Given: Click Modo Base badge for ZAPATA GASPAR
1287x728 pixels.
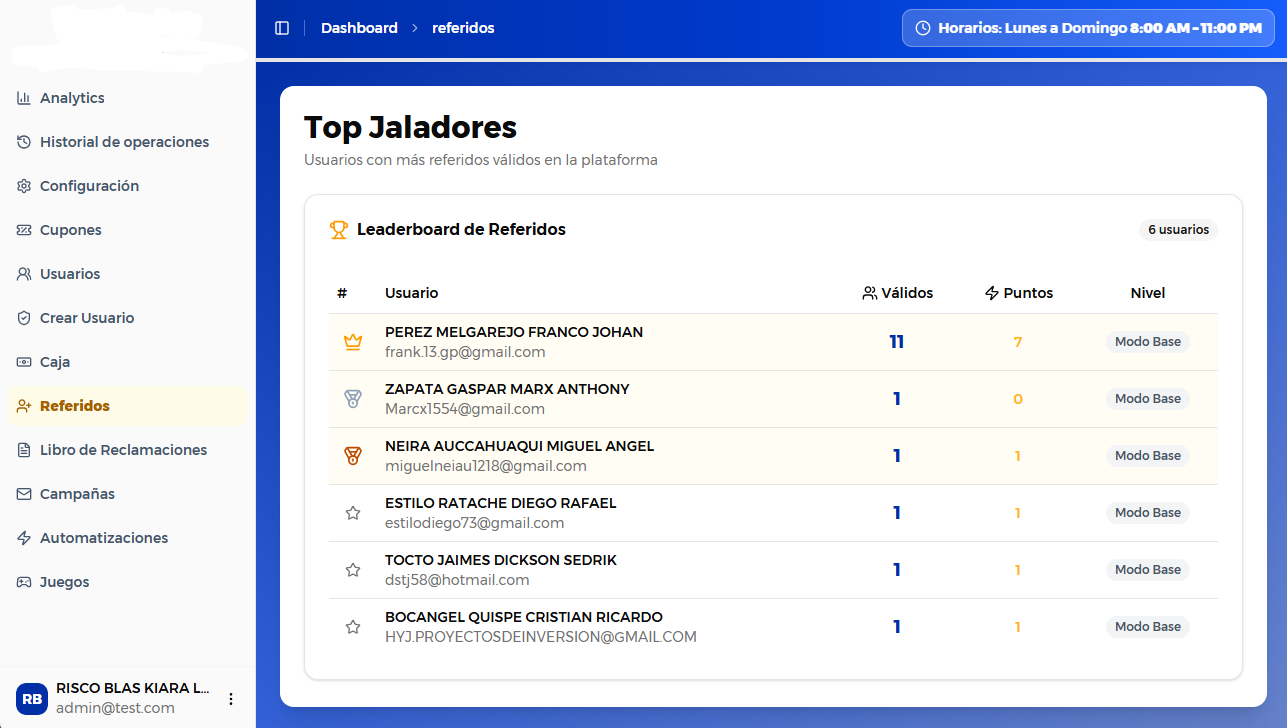Looking at the screenshot, I should point(1148,399).
